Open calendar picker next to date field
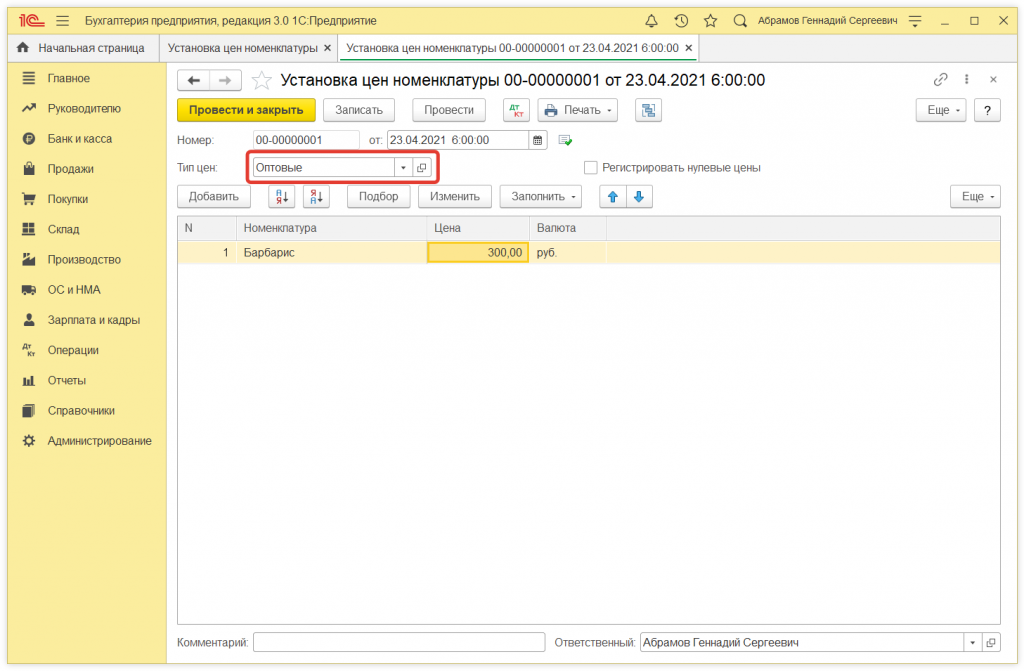The width and height of the screenshot is (1024, 671). tap(538, 140)
